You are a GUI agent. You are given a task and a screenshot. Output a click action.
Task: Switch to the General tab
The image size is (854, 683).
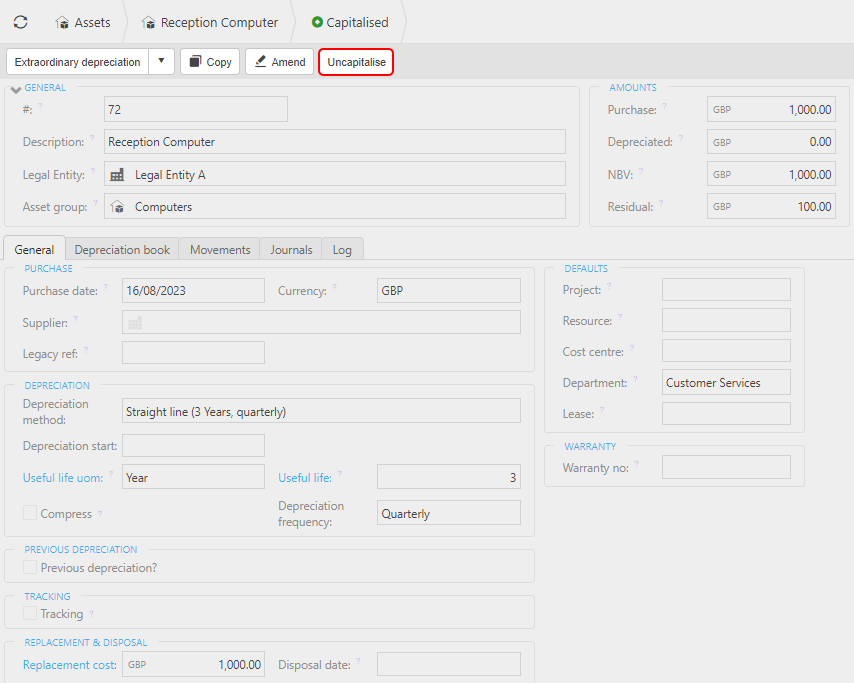tap(34, 249)
